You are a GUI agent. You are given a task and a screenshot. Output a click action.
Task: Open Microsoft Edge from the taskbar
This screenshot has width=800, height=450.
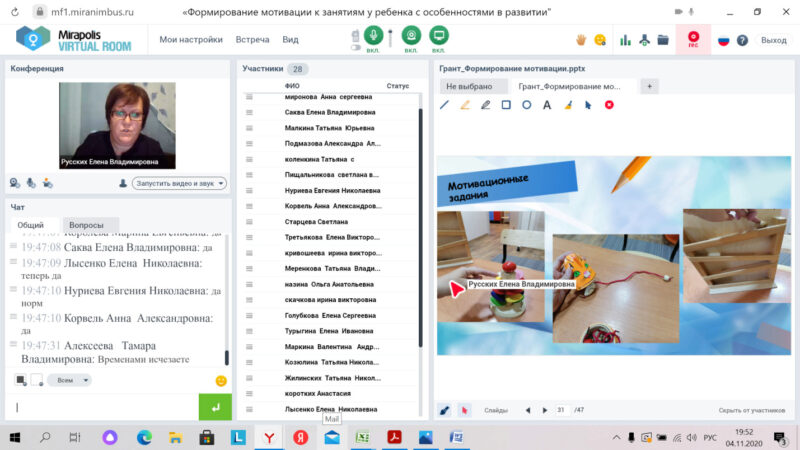click(144, 437)
